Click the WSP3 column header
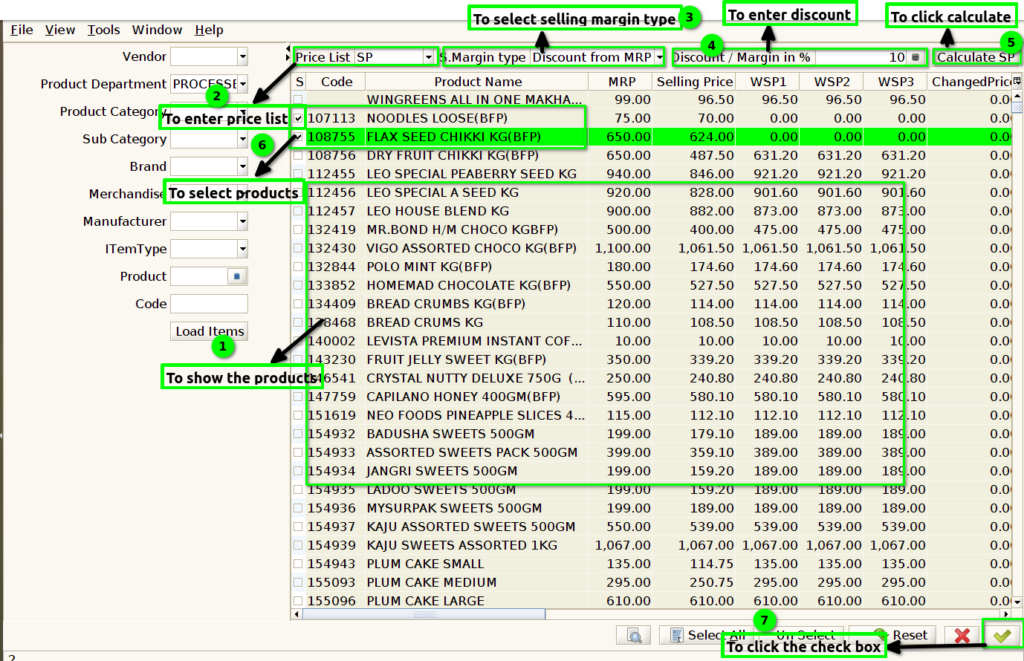The width and height of the screenshot is (1024, 661). click(x=895, y=82)
